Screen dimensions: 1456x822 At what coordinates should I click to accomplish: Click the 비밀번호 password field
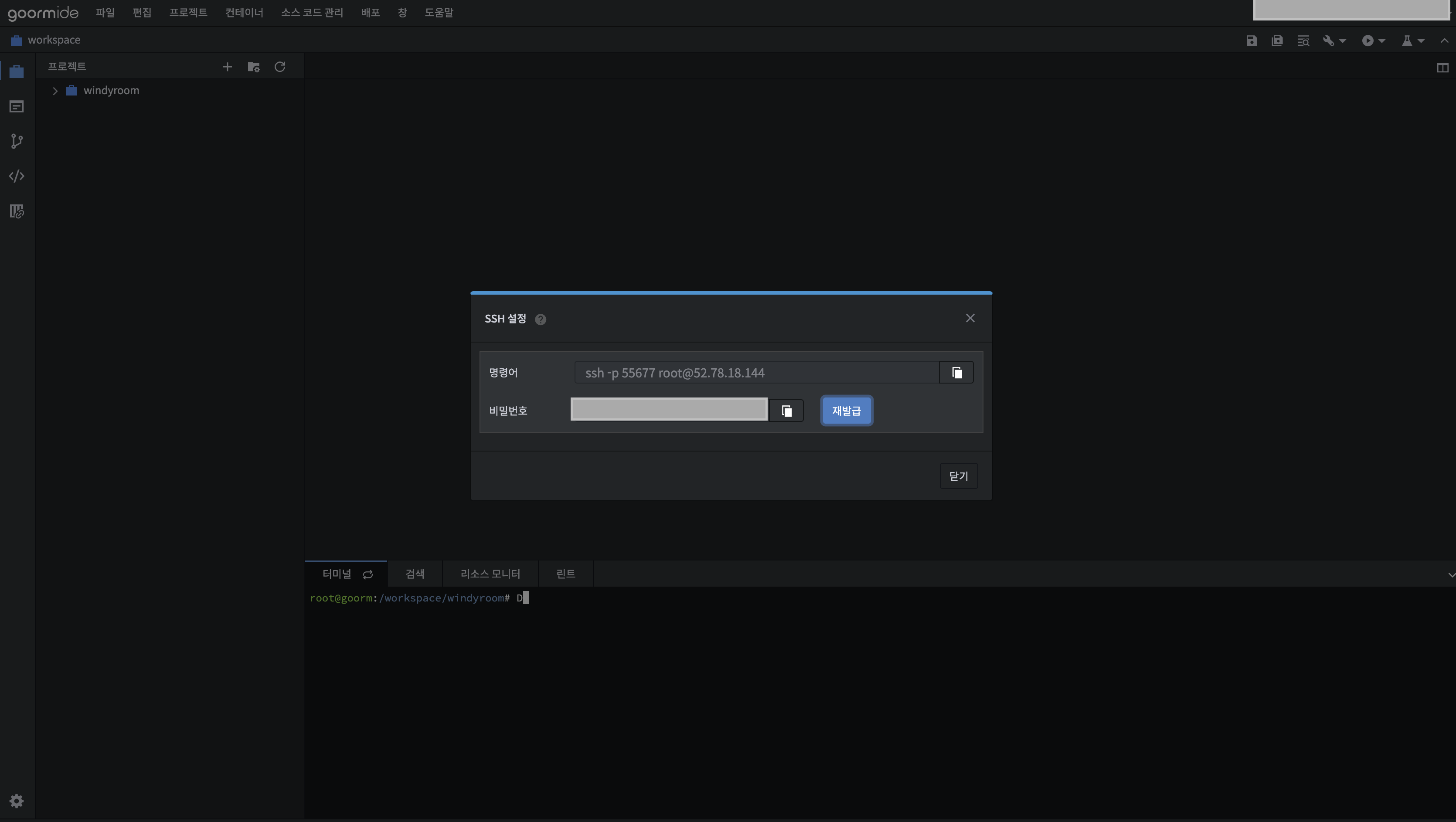(669, 410)
